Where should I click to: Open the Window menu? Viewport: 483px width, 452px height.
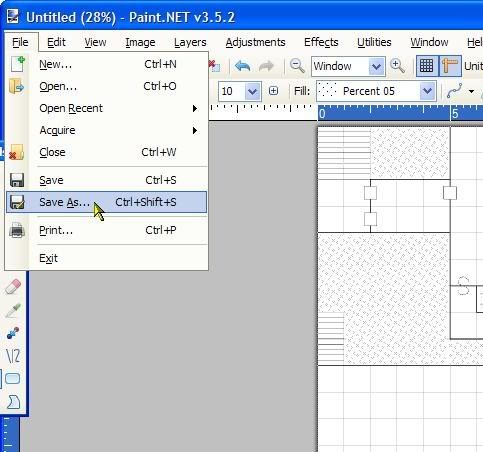point(429,42)
